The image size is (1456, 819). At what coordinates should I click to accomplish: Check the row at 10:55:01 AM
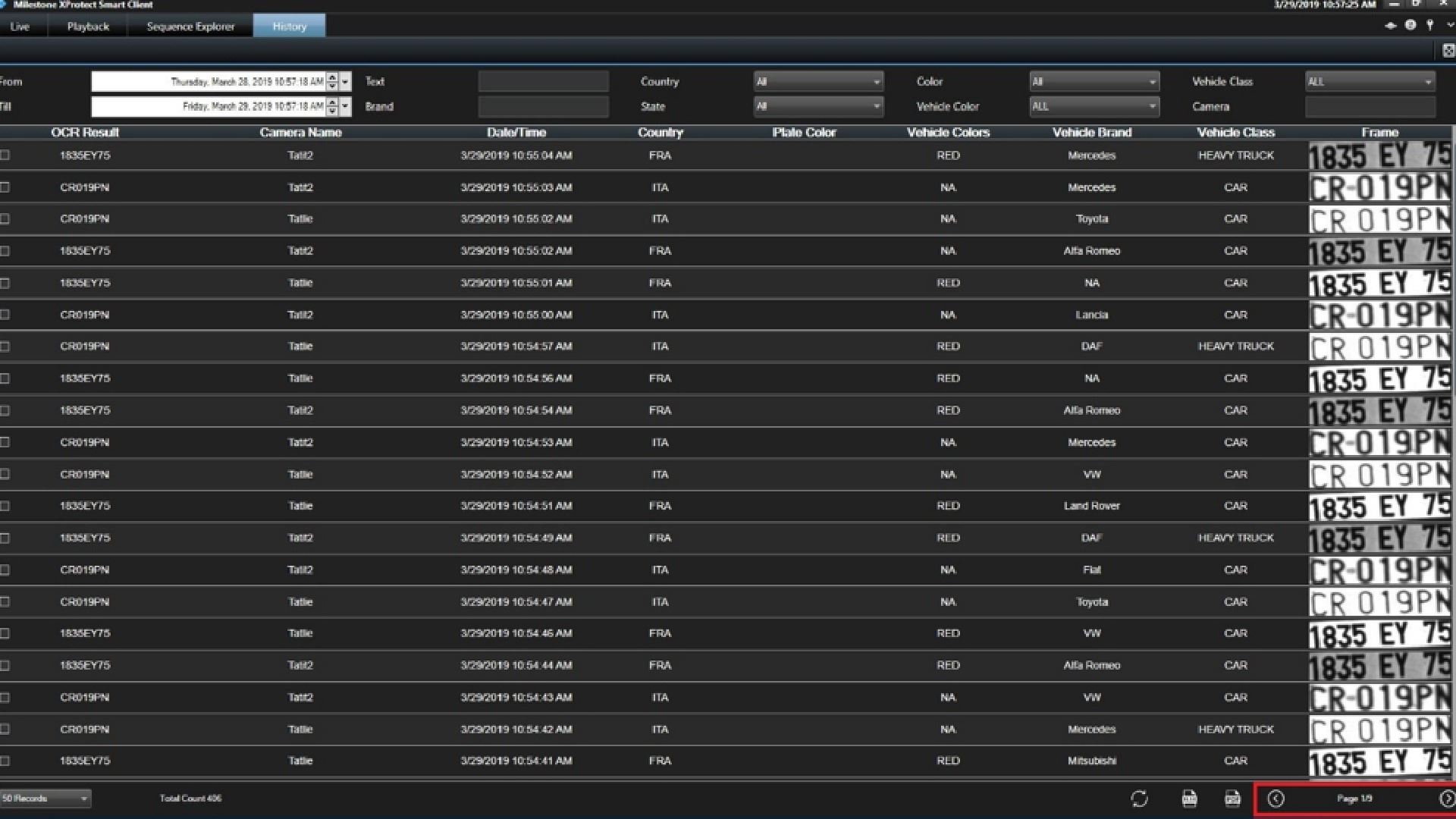[5, 283]
